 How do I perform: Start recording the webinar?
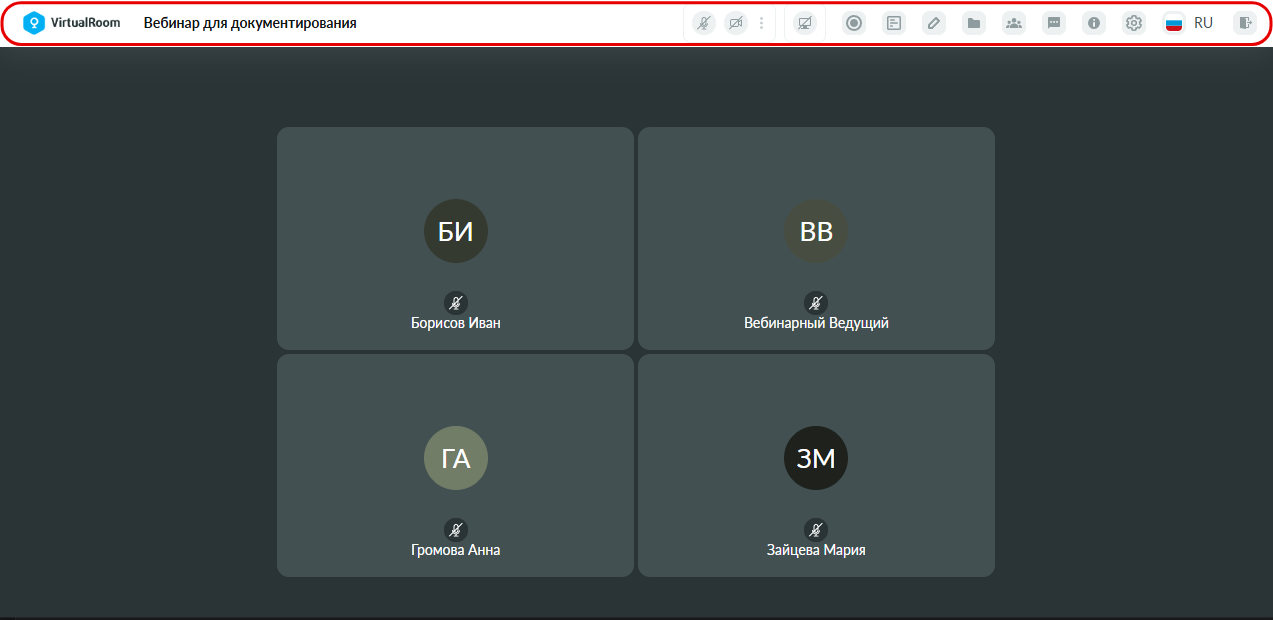coord(853,23)
